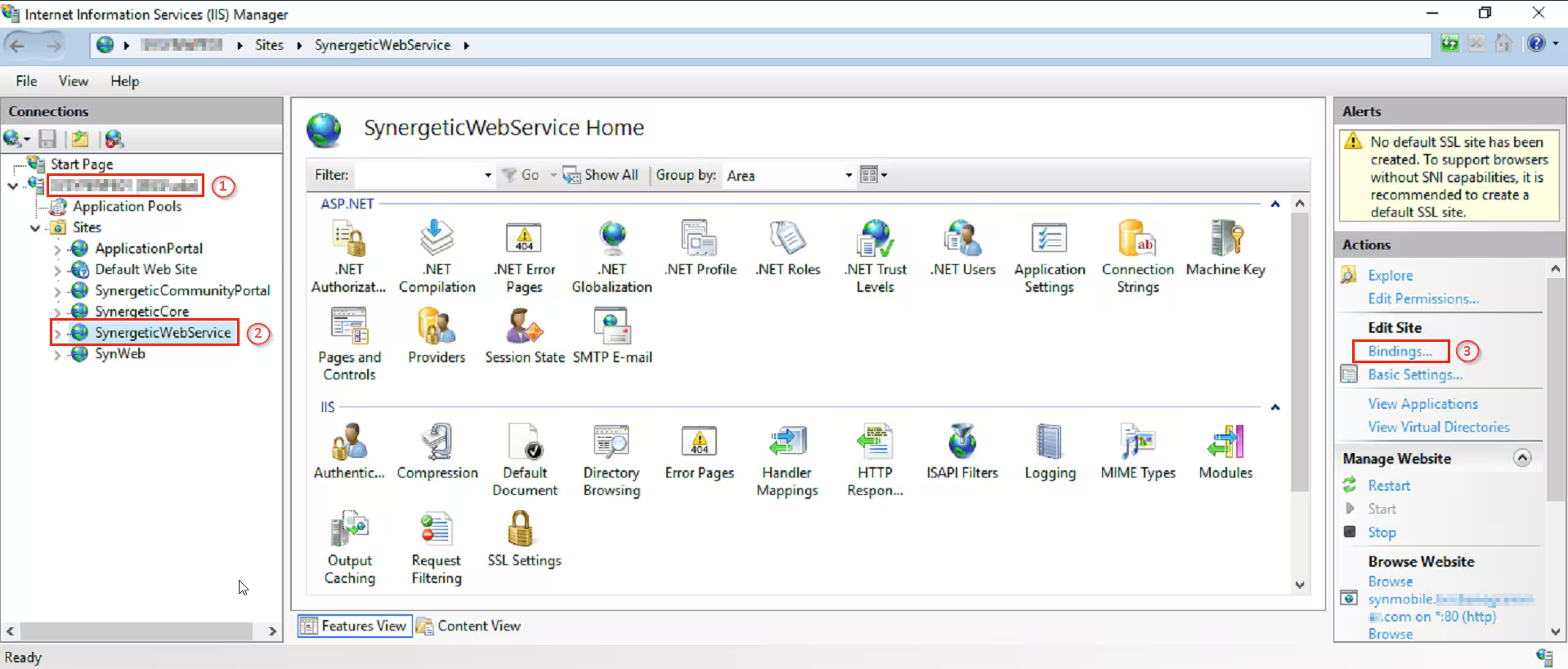The width and height of the screenshot is (1568, 669).
Task: Open the .NET Profile feature
Action: 700,248
